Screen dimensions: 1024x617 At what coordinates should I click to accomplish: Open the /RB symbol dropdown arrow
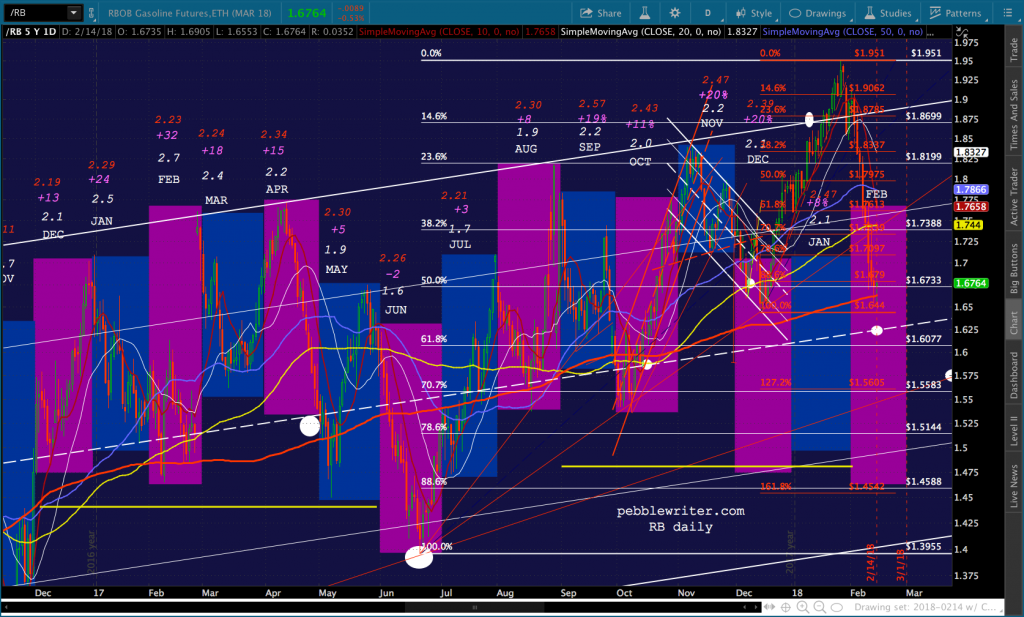[x=74, y=12]
